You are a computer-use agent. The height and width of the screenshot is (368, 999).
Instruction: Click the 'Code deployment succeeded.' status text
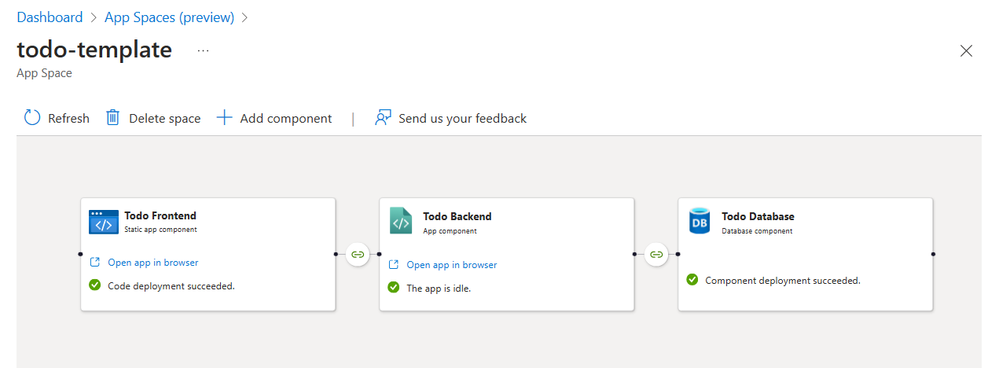(171, 286)
